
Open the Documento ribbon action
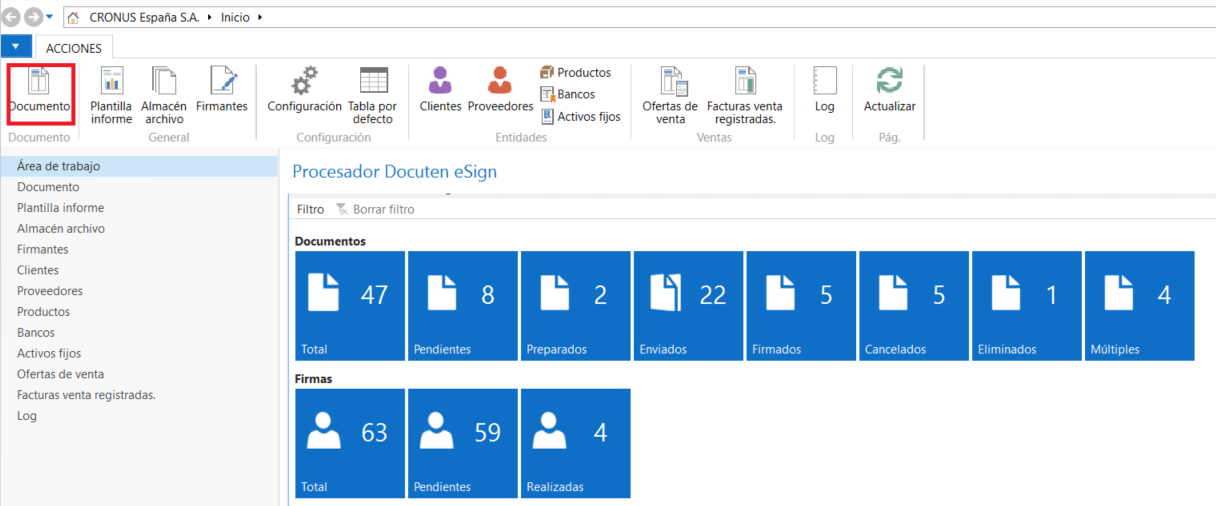[x=40, y=90]
